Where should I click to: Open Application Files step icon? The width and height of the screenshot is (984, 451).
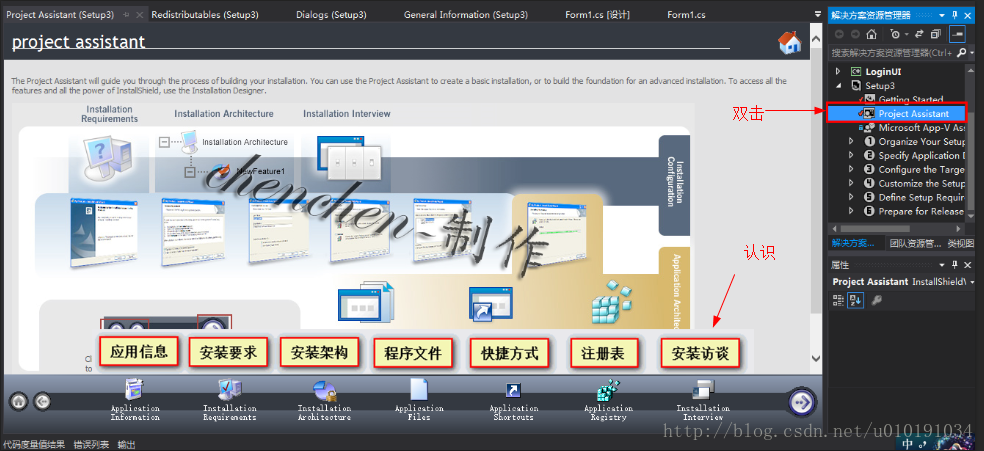click(x=419, y=390)
